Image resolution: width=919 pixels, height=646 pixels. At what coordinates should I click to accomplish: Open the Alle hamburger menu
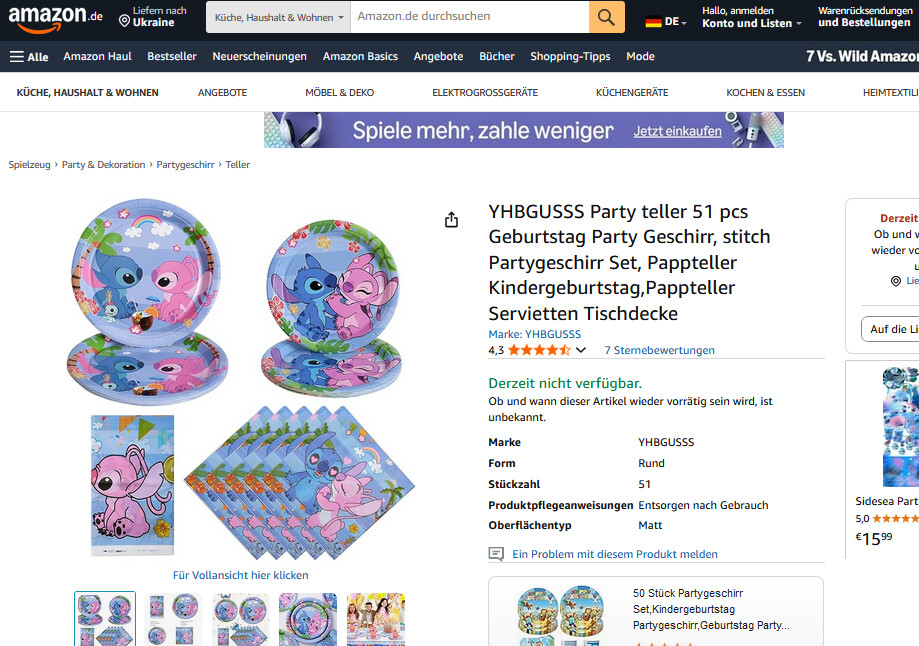(x=29, y=57)
